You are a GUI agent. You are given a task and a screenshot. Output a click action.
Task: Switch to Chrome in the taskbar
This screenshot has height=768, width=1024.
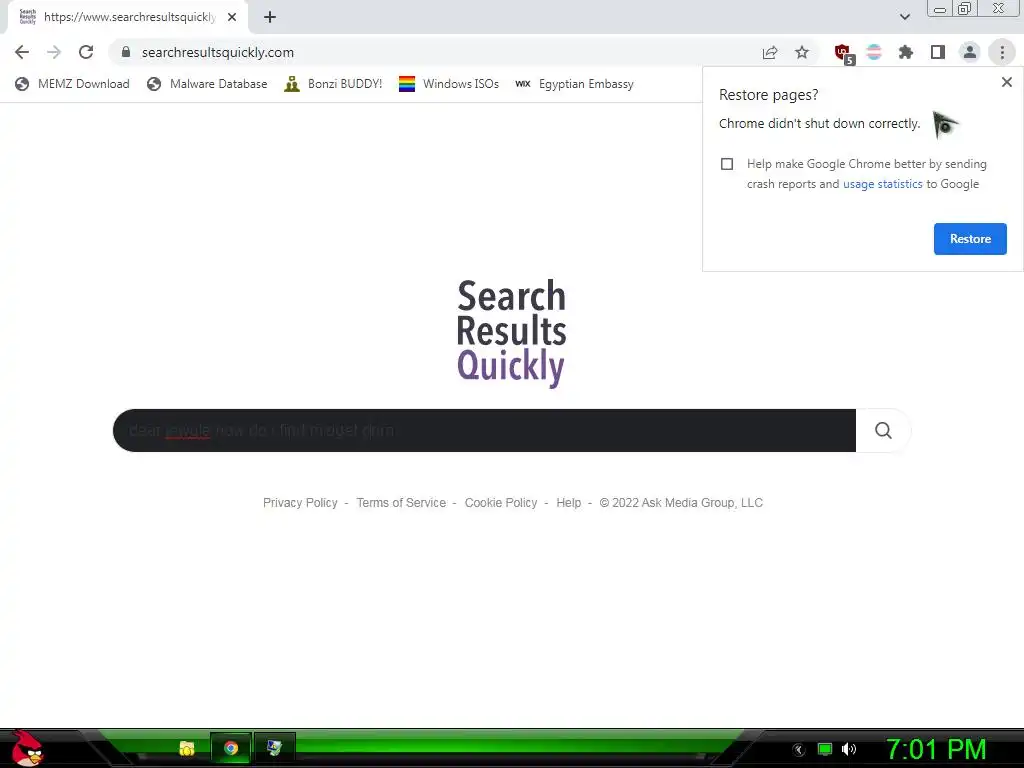click(x=231, y=748)
